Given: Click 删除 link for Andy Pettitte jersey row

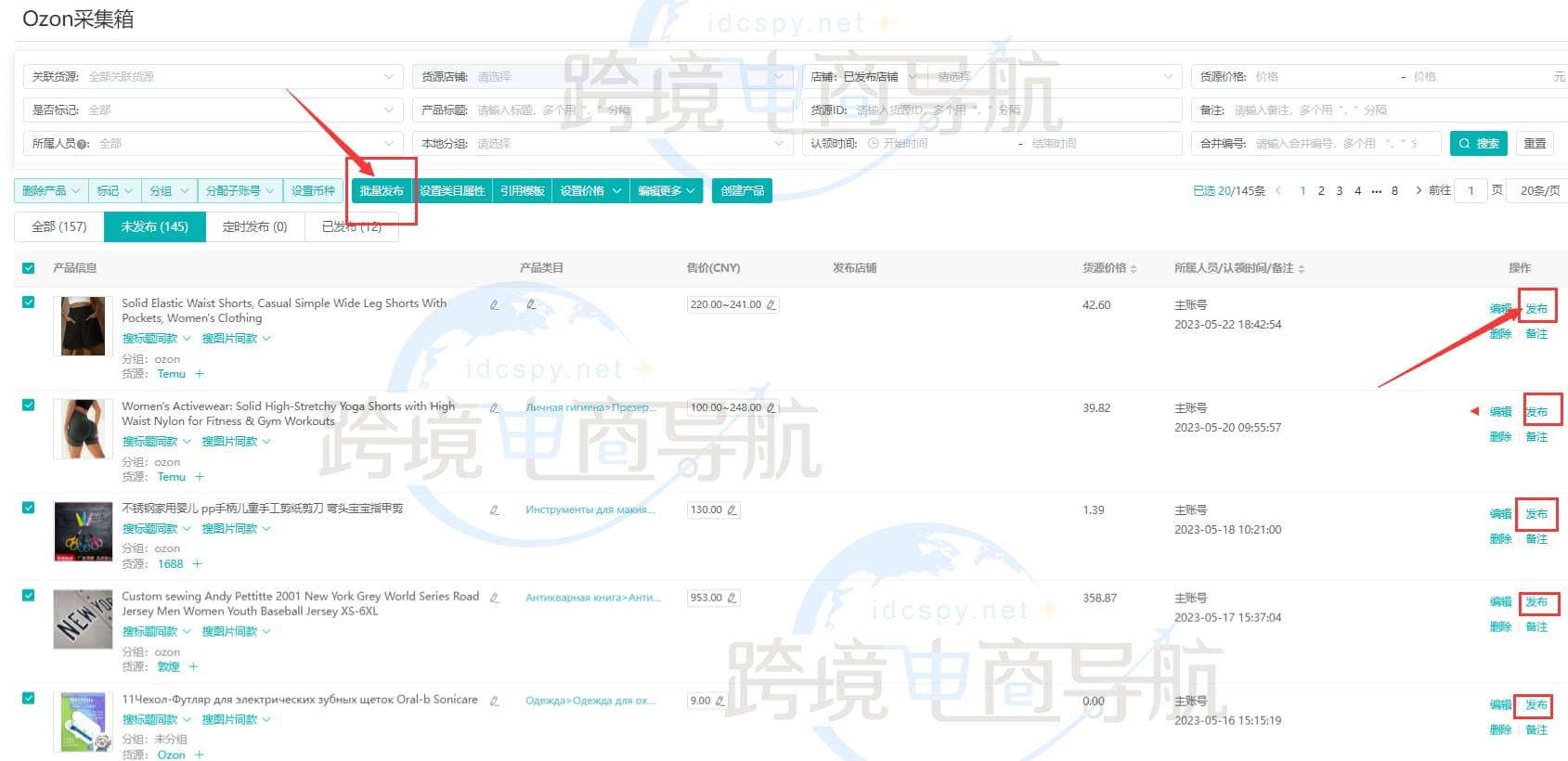Looking at the screenshot, I should coord(1500,627).
